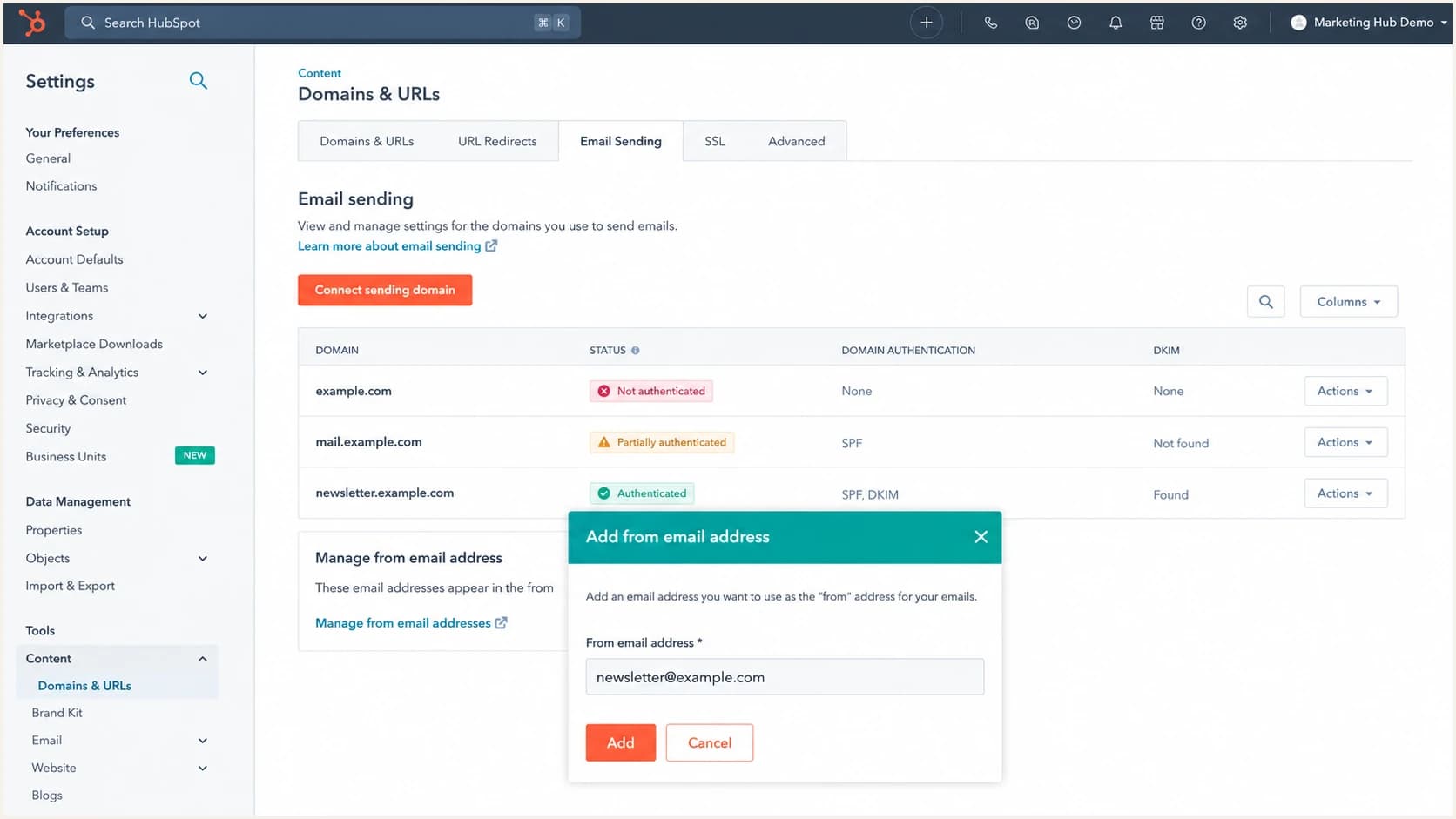Click the Not authenticated status badge
This screenshot has width=1456, height=819.
coord(651,391)
